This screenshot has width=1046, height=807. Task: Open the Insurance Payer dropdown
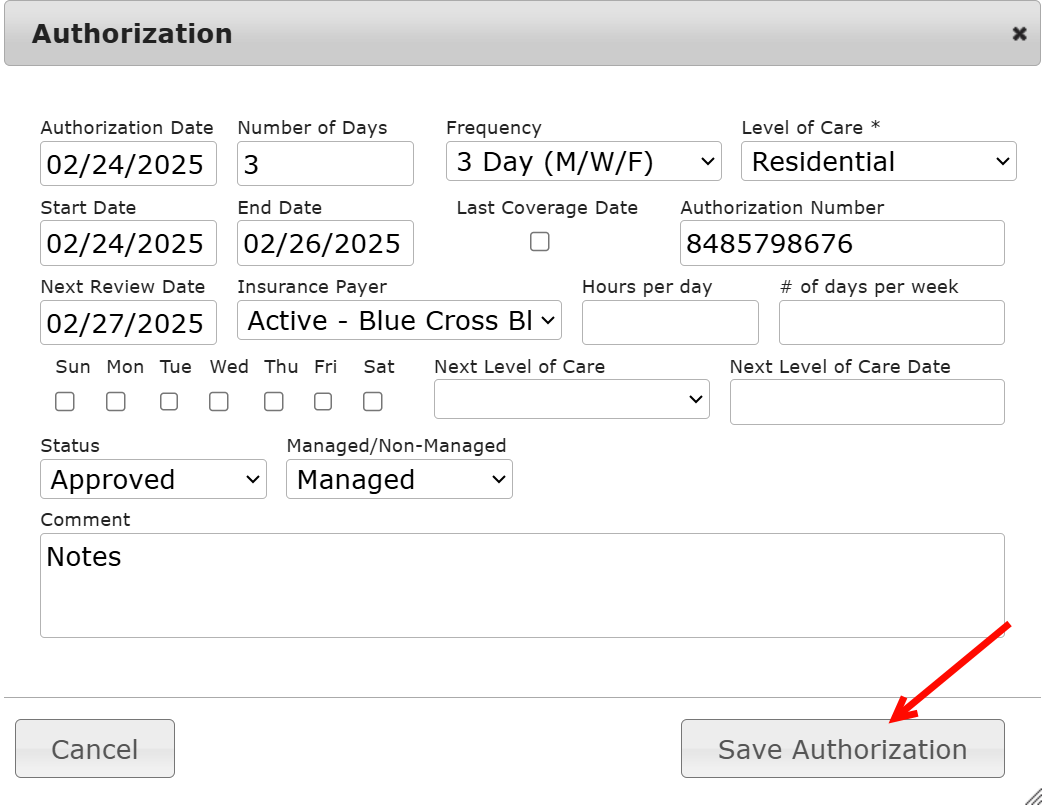point(399,321)
